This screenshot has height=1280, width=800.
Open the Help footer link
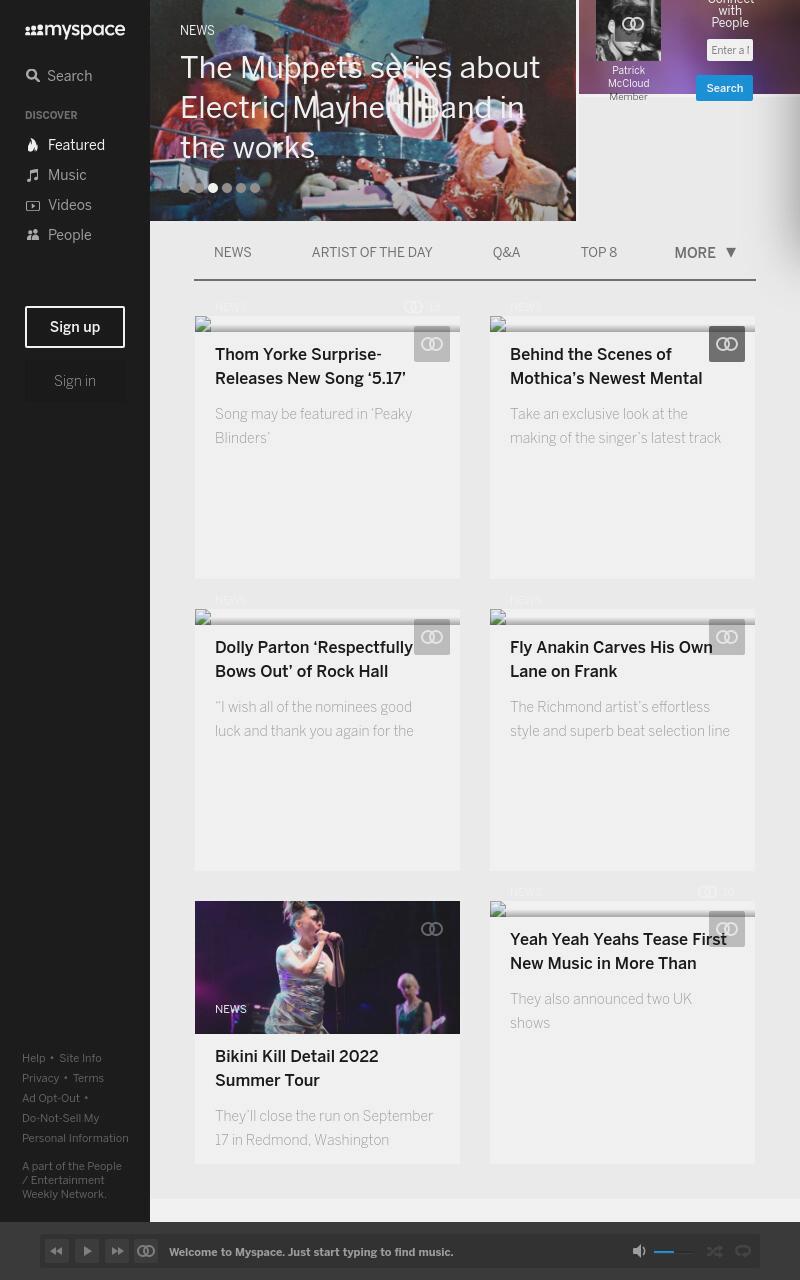34,1058
